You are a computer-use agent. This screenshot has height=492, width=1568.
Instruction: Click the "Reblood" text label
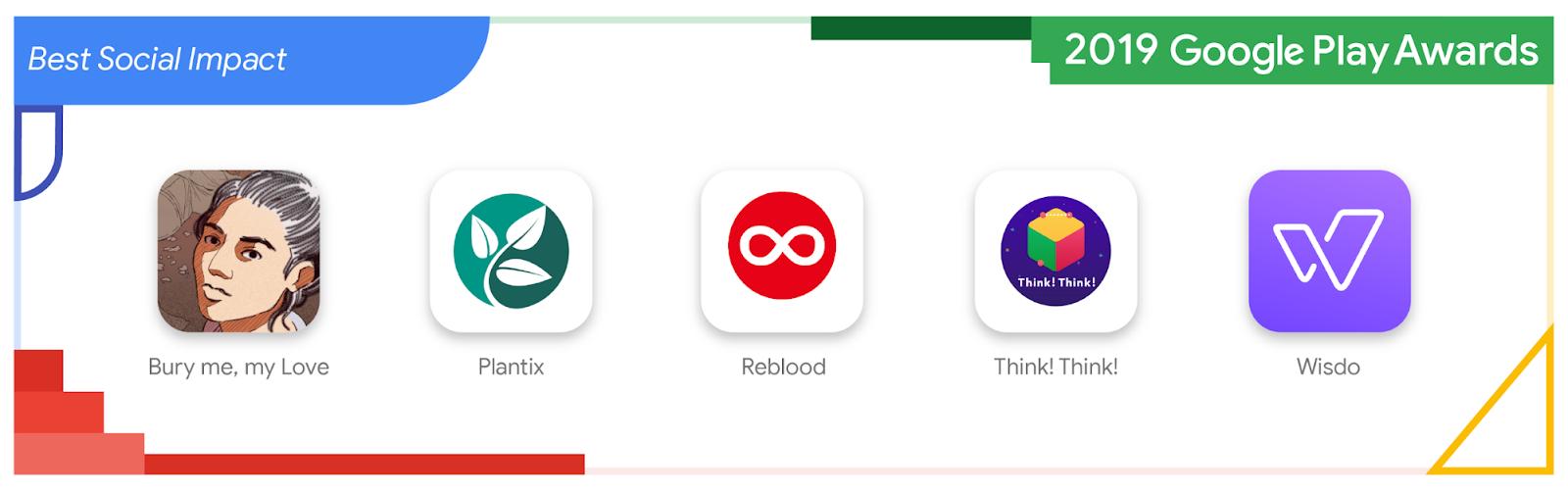783,368
